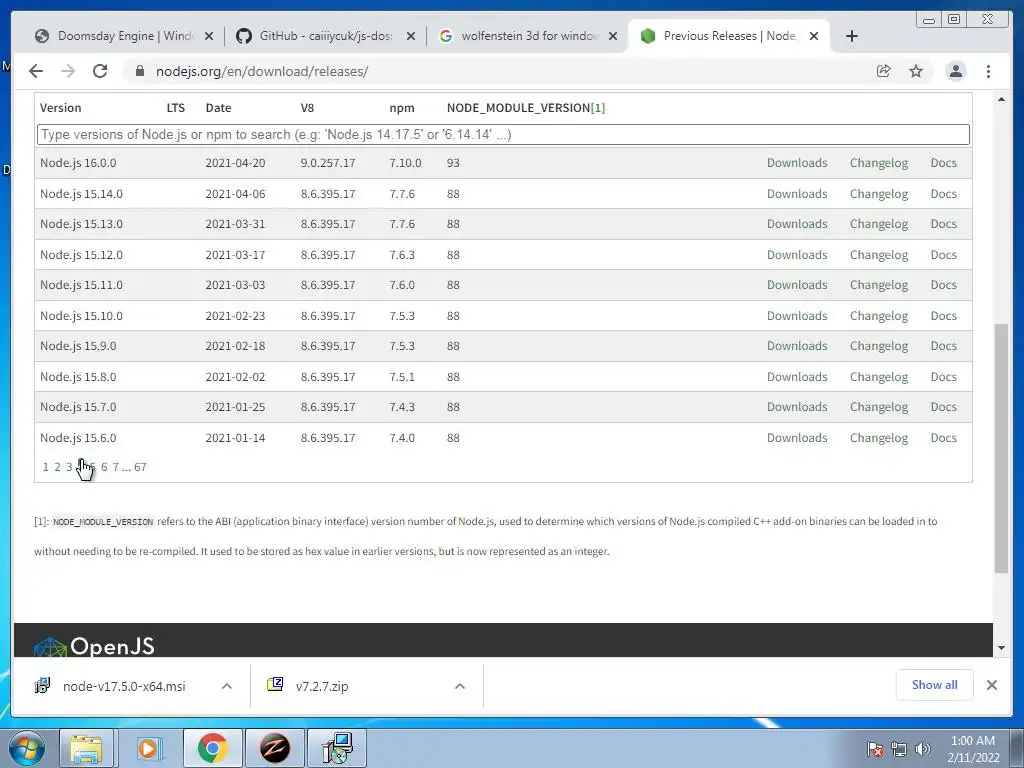Bookmark this page with the star icon
Screen dimensions: 1024x768
click(916, 71)
